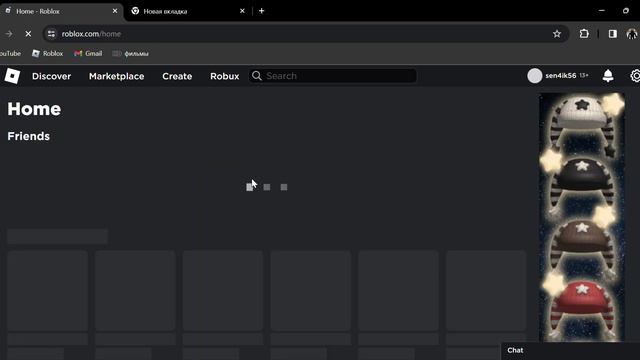Restore the browser window size
The width and height of the screenshot is (640, 360).
click(x=626, y=11)
